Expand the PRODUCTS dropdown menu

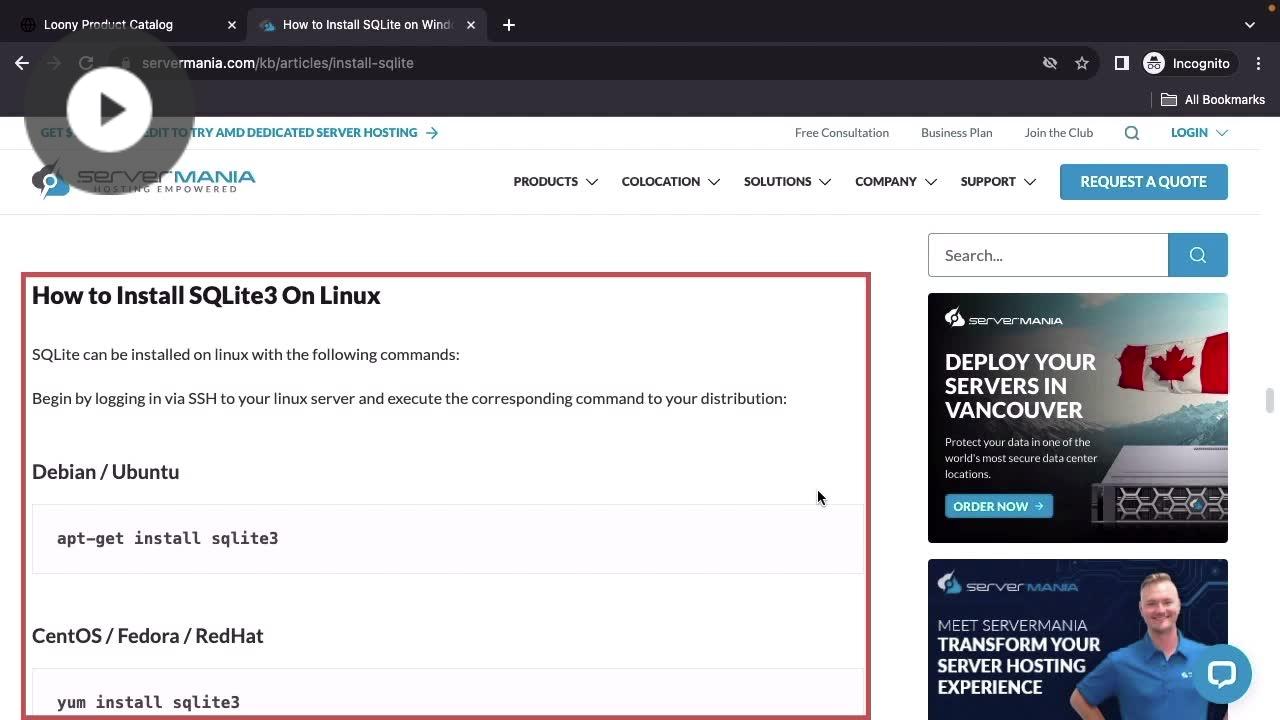point(555,182)
